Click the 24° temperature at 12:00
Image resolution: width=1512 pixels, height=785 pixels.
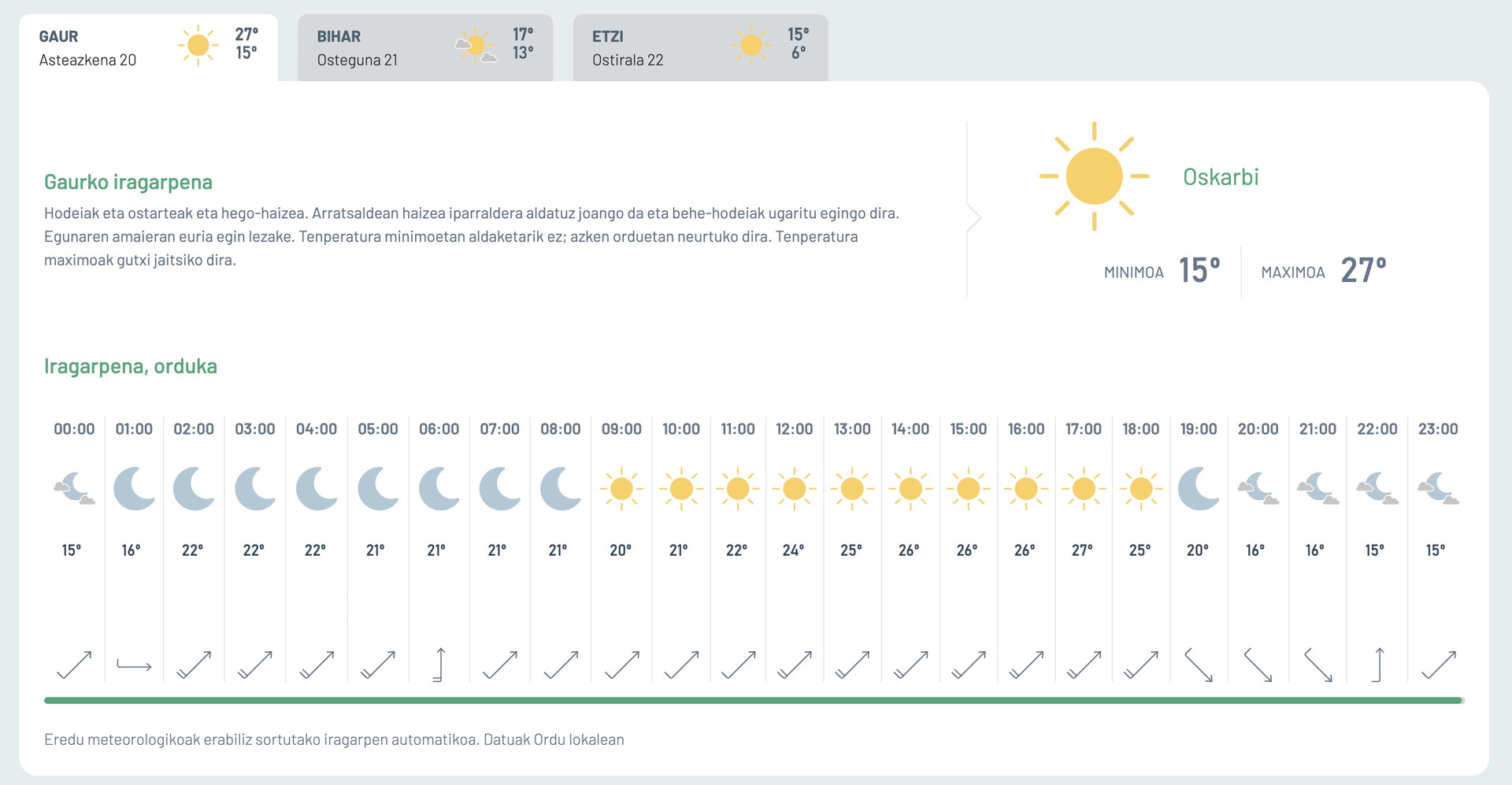(x=793, y=550)
